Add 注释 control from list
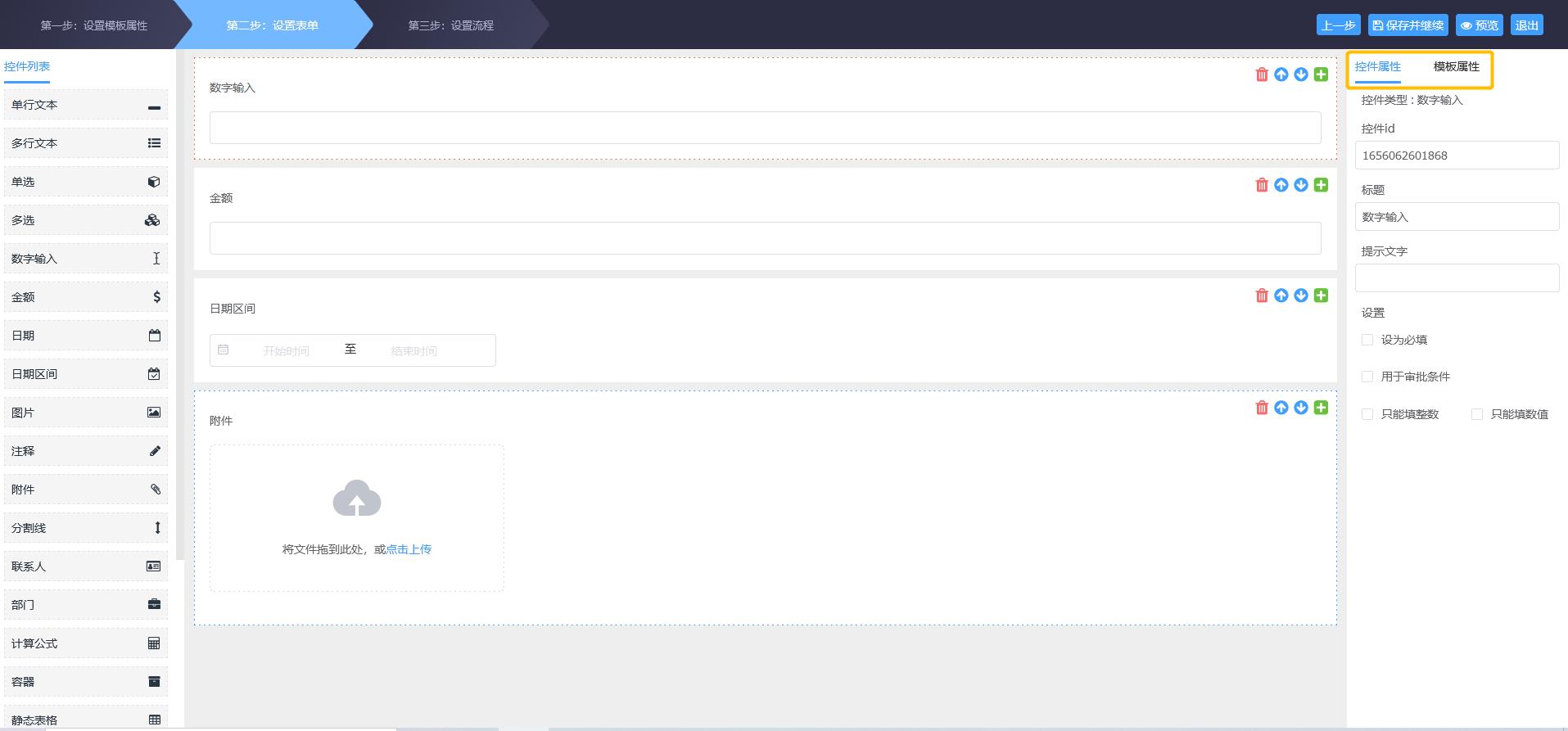 coord(86,451)
